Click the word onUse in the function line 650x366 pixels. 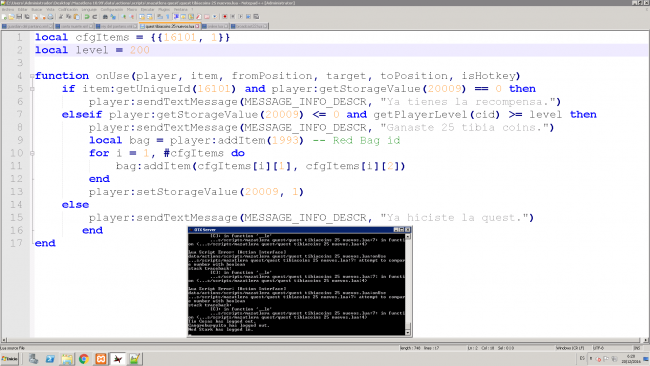tap(112, 76)
